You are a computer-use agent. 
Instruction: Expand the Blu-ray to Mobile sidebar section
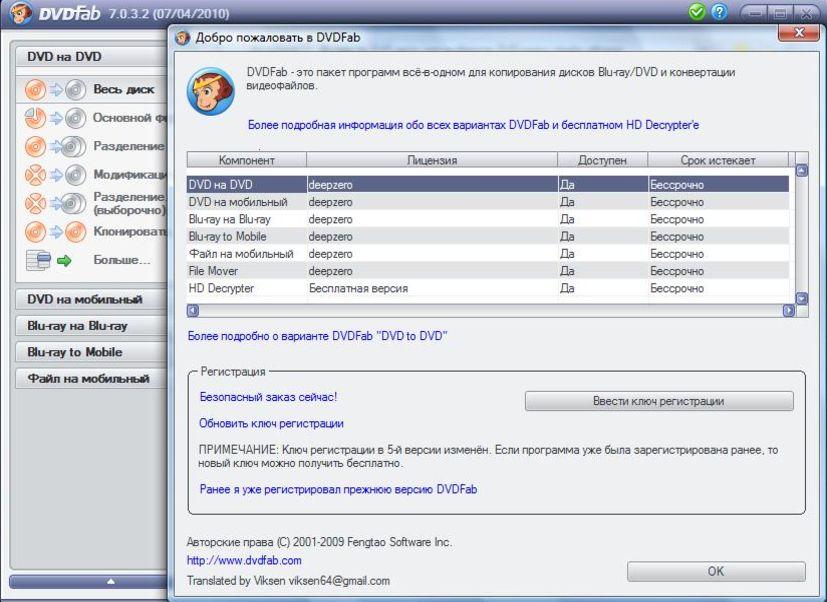[91, 352]
